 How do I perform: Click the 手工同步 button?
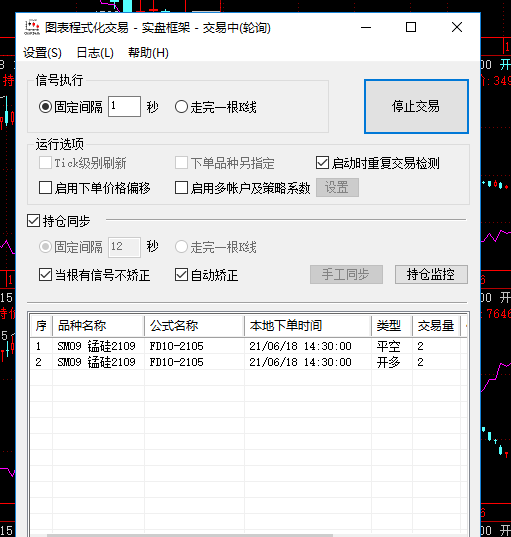point(346,274)
